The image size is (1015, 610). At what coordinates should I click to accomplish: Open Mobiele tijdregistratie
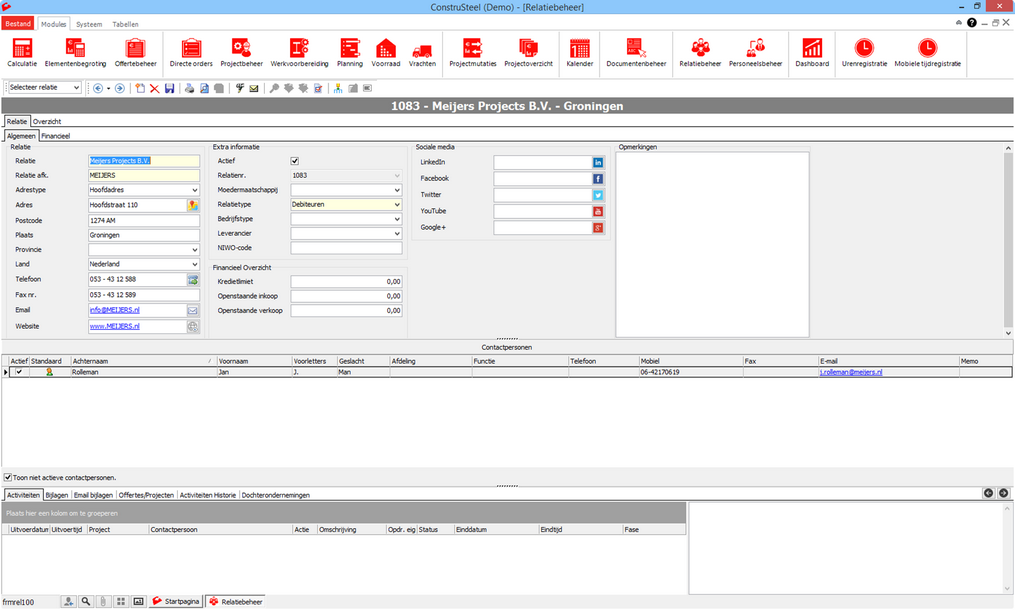[928, 52]
